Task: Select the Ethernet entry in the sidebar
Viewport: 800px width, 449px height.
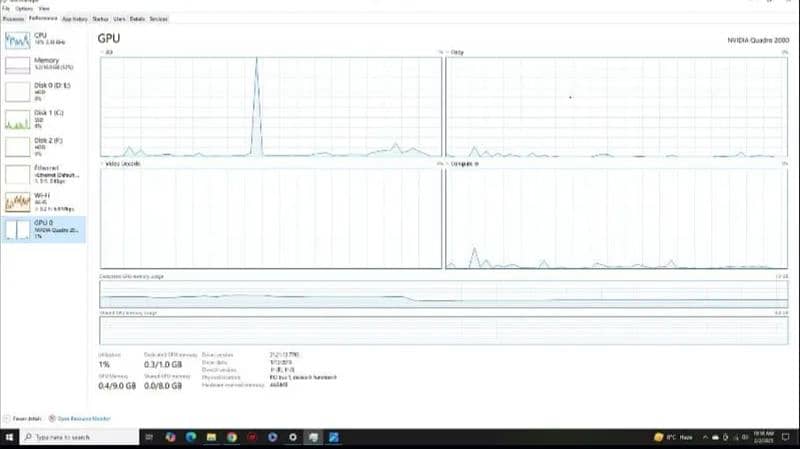Action: pyautogui.click(x=43, y=175)
